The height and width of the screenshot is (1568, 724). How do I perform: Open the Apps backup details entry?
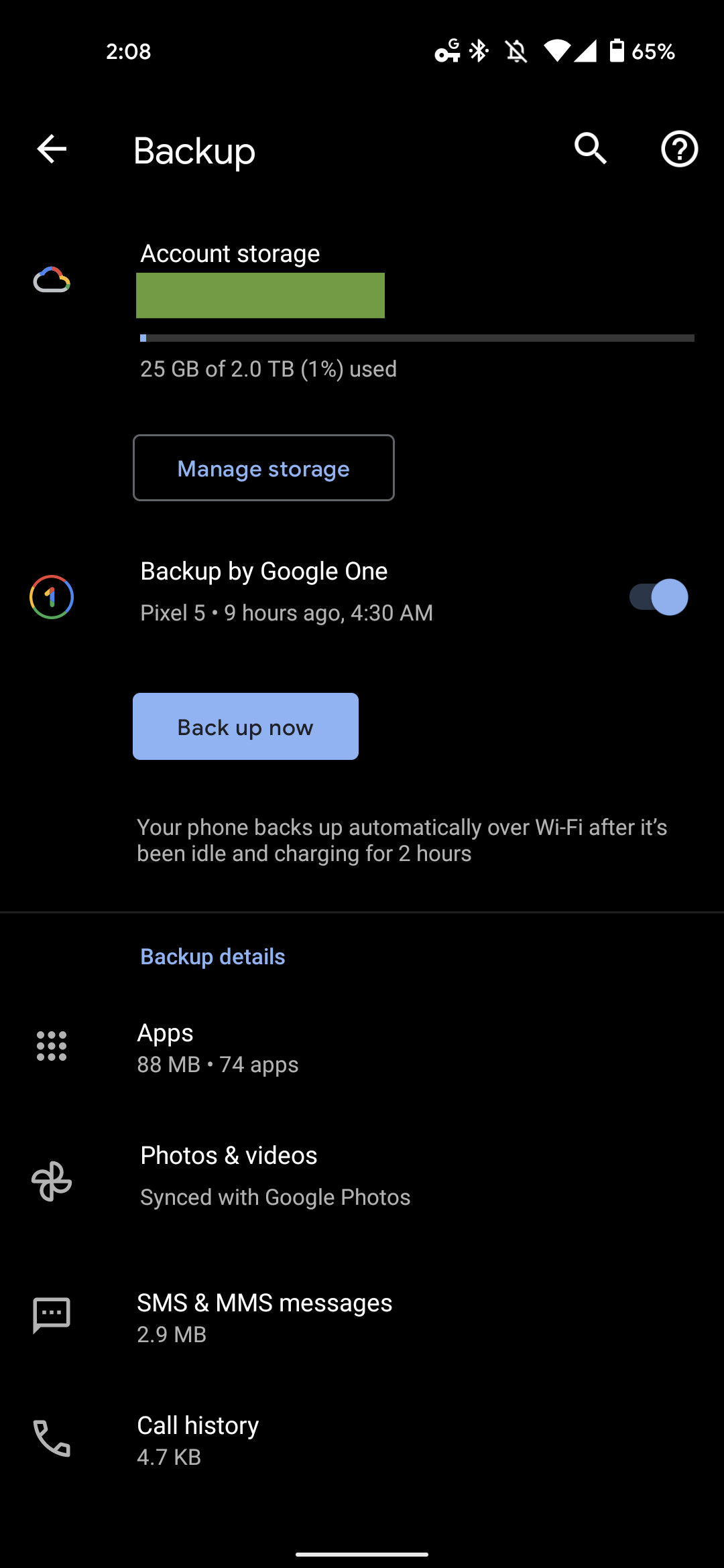tap(362, 1047)
